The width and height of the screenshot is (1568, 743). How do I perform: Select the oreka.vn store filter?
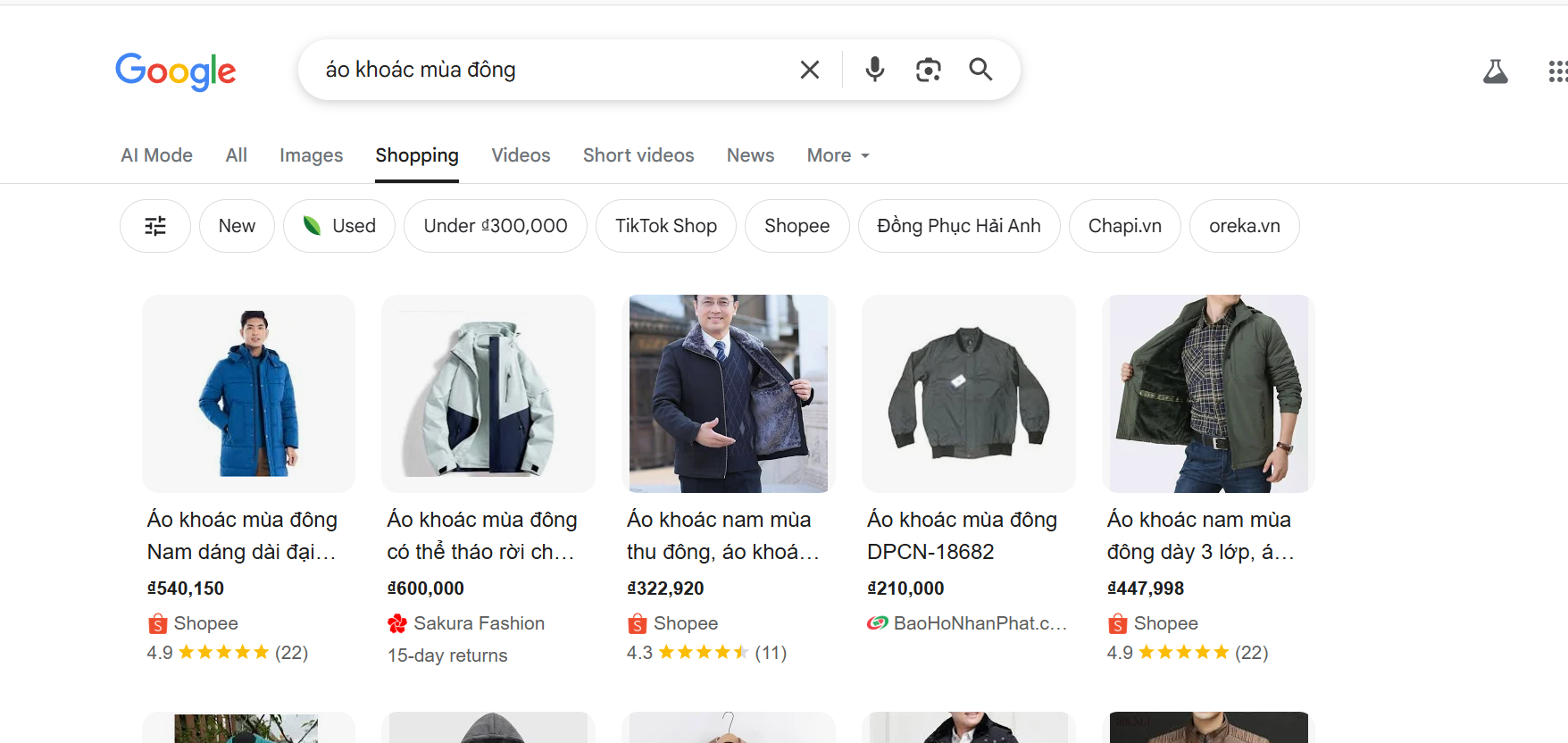[1244, 226]
